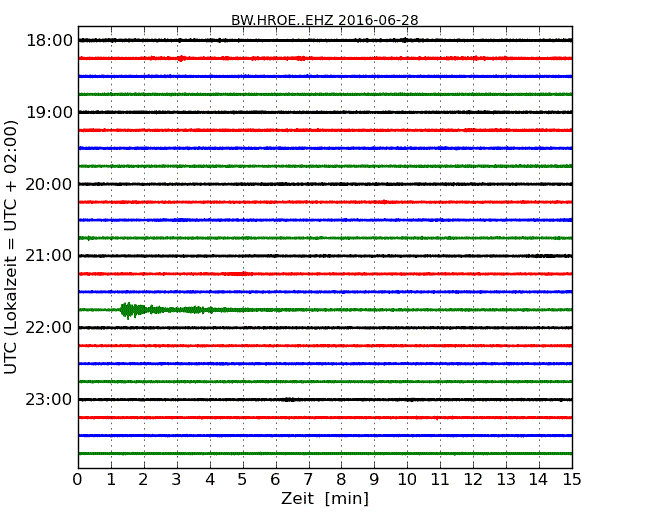This screenshot has width=650, height=520.
Task: Select the 20:00 time label
Action: coord(49,184)
